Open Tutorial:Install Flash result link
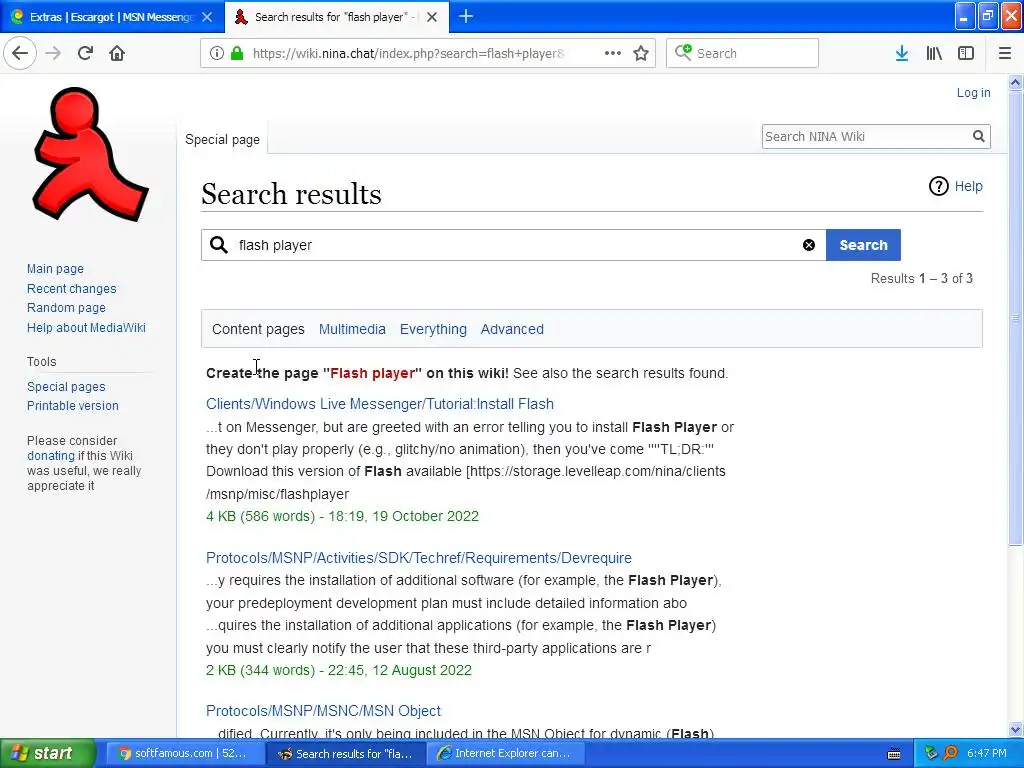Image resolution: width=1024 pixels, height=768 pixels. coord(379,404)
